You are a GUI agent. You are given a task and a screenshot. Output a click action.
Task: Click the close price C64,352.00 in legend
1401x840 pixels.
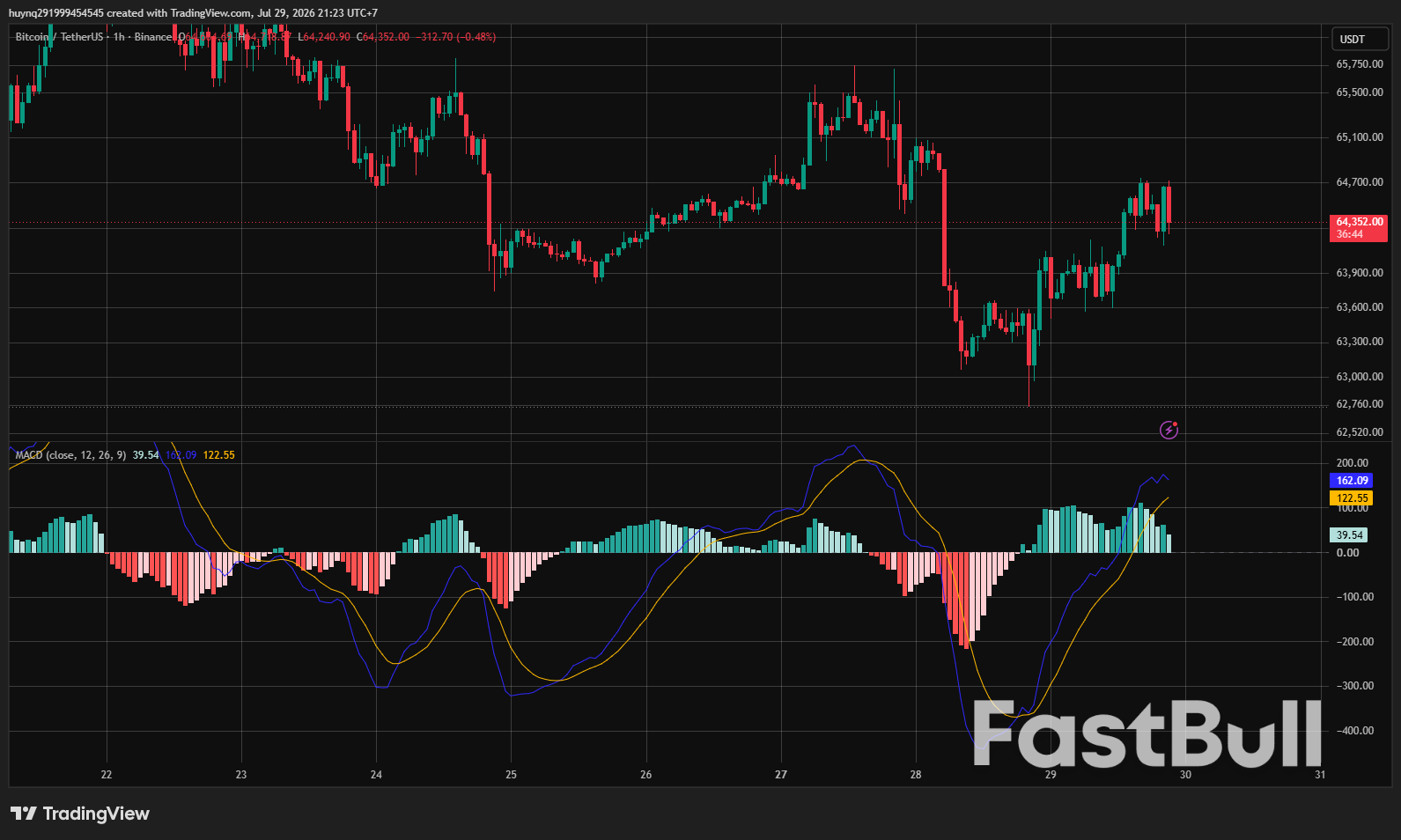pos(383,37)
